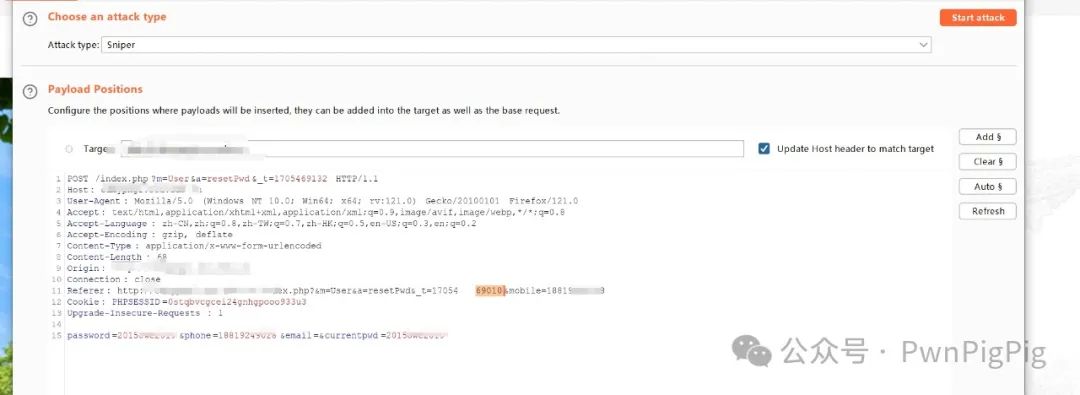
Task: Select the radio icon left of Target
Action: pyautogui.click(x=69, y=149)
